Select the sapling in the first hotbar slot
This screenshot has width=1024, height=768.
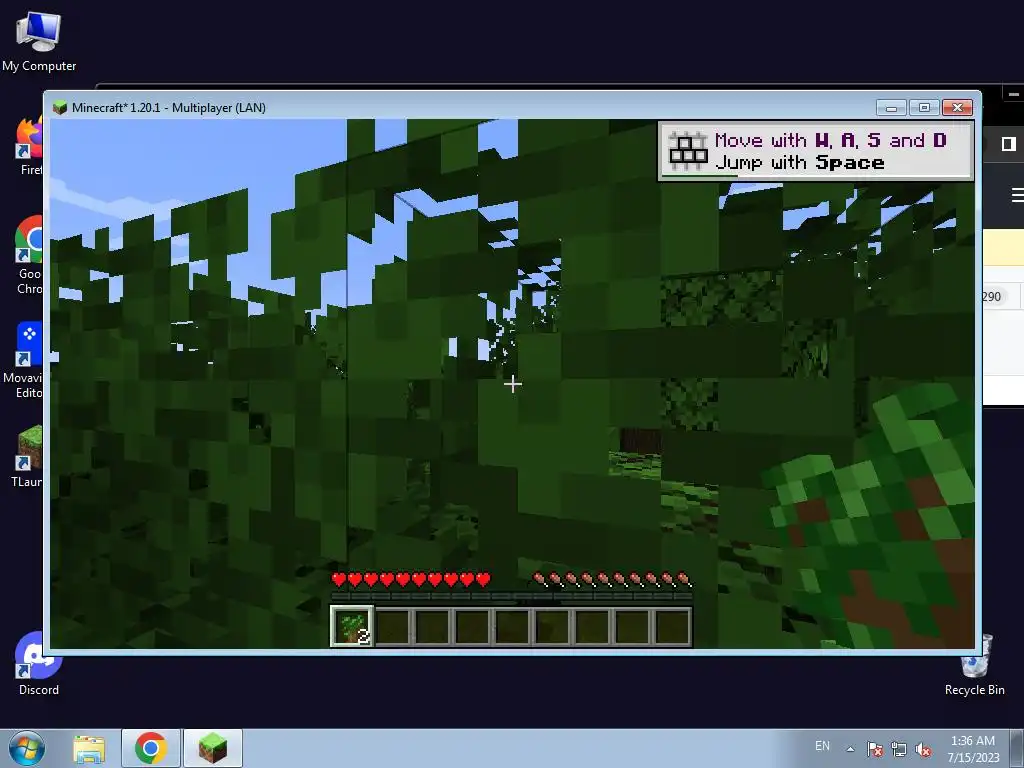tap(352, 626)
